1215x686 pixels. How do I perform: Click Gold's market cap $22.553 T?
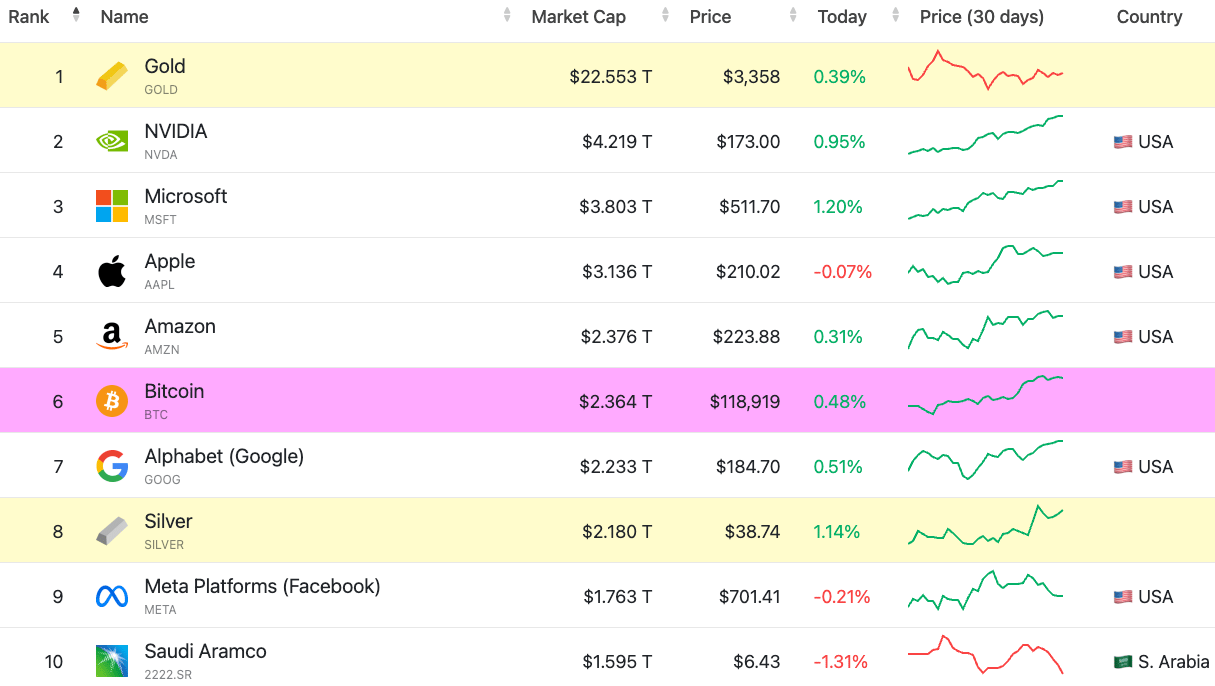pyautogui.click(x=610, y=77)
